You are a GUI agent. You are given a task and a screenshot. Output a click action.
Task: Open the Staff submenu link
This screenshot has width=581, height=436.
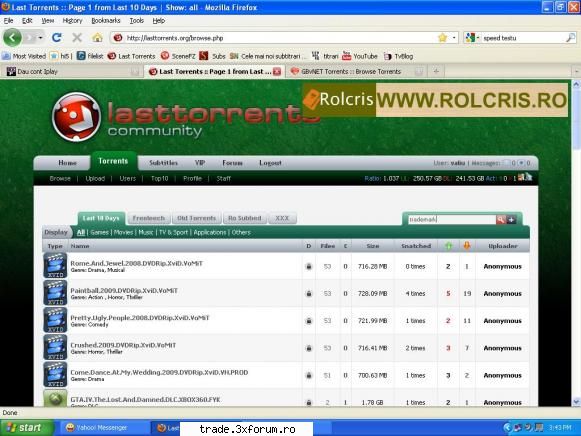tap(223, 178)
